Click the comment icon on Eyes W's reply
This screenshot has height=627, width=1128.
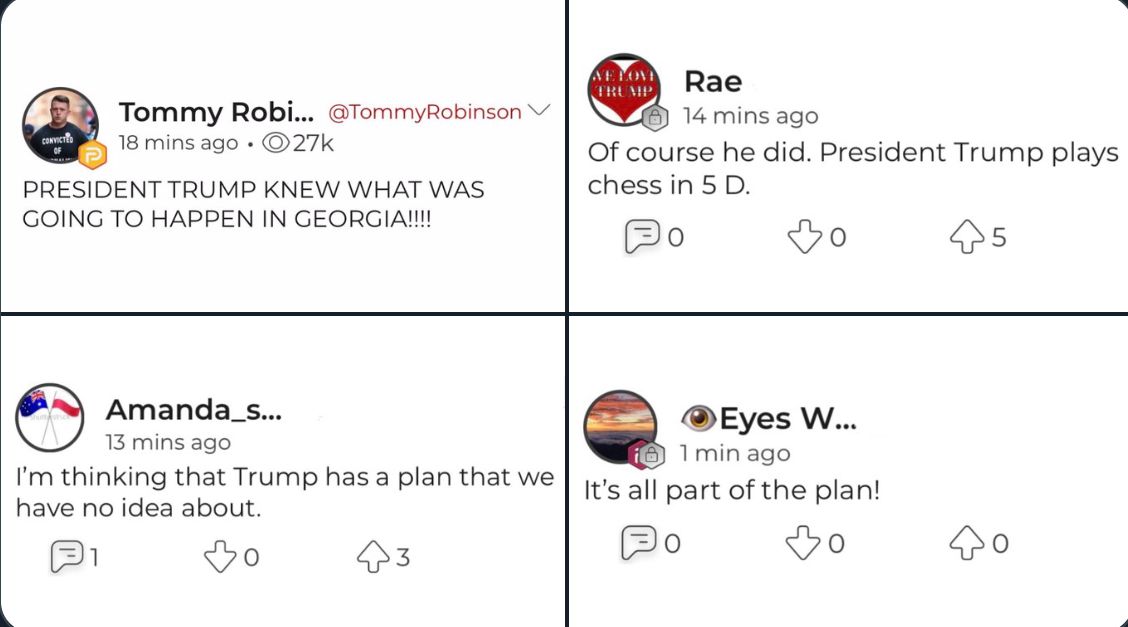click(638, 542)
